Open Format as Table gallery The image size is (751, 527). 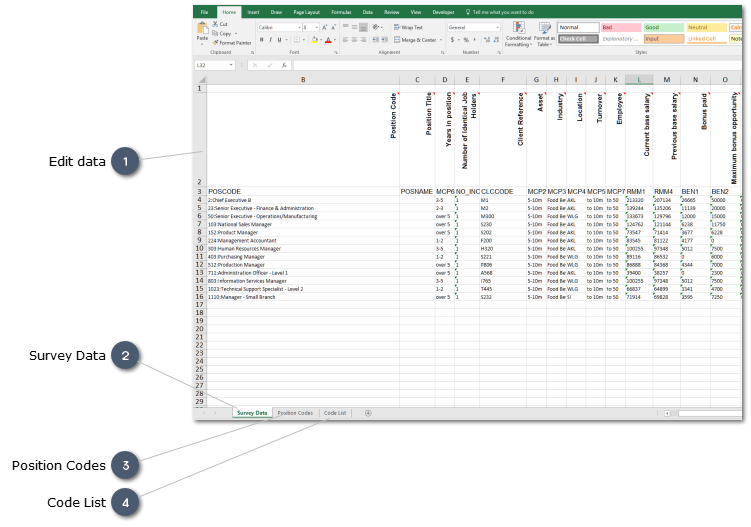point(544,34)
